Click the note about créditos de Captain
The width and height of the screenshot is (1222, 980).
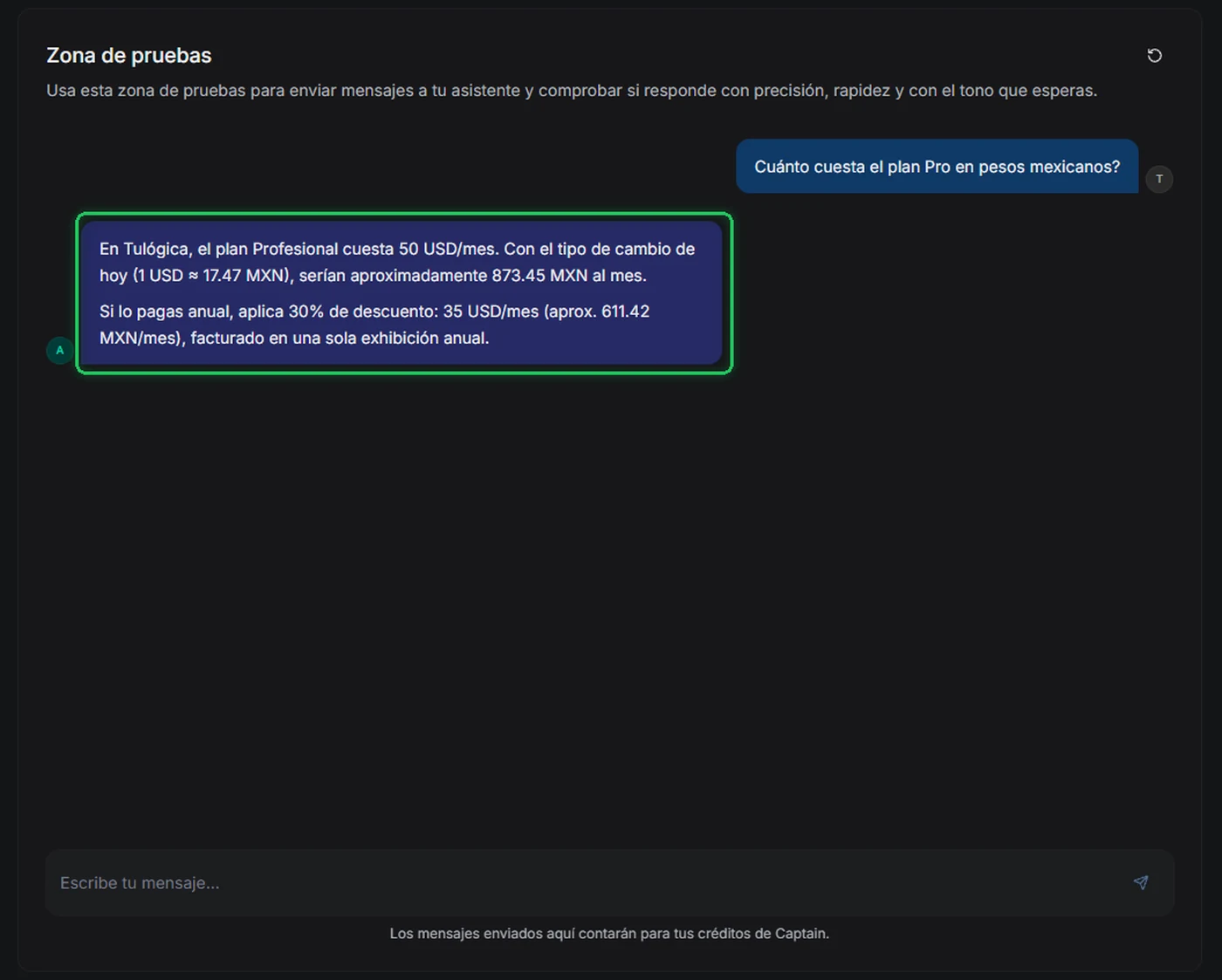coord(609,934)
